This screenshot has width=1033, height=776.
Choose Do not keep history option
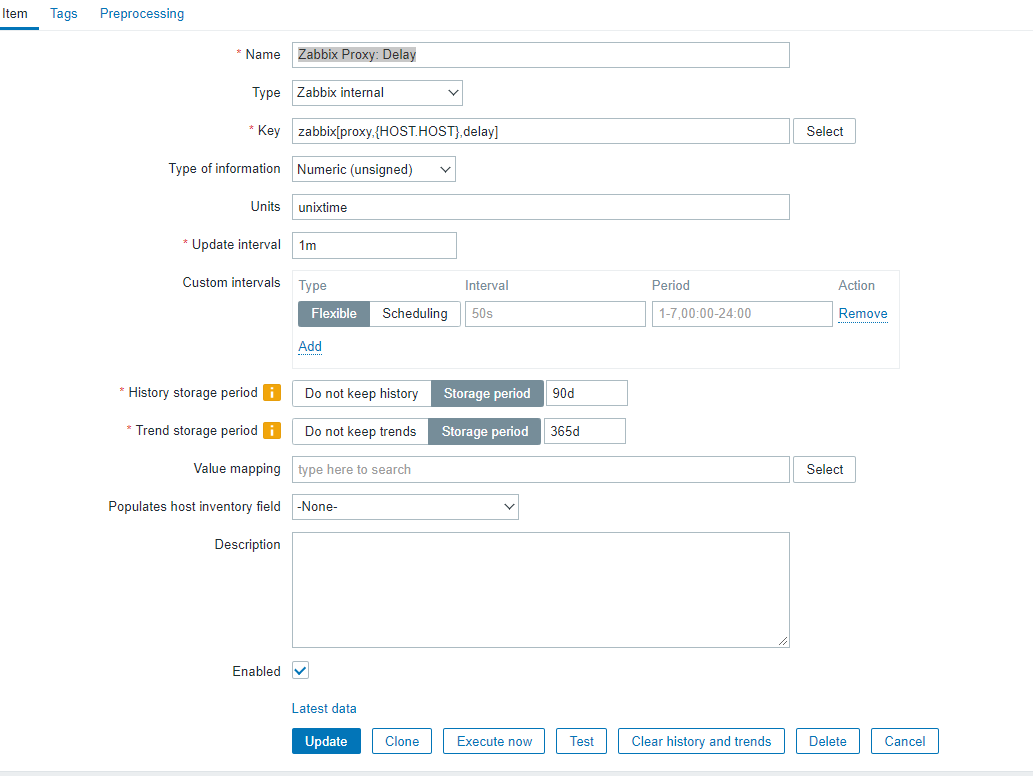[x=361, y=393]
